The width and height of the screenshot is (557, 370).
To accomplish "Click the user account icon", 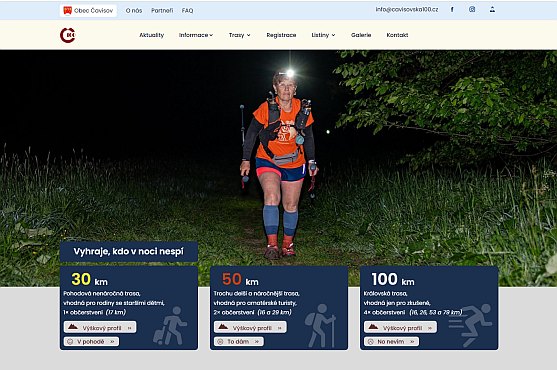I will [492, 10].
